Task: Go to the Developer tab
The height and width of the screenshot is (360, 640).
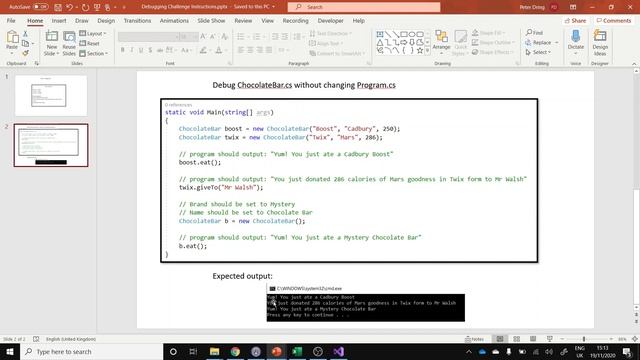Action: click(330, 20)
